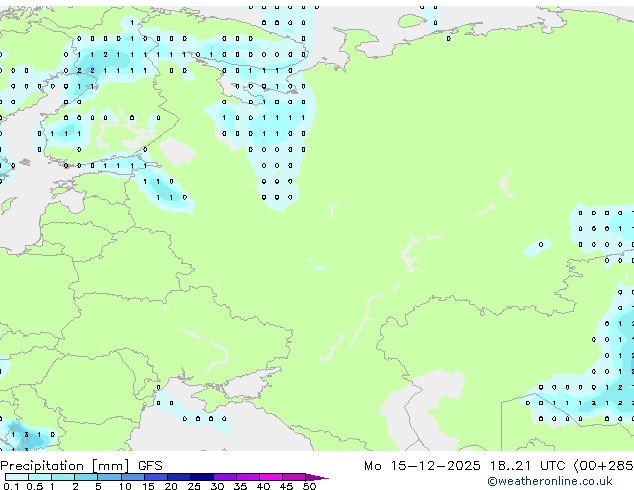Click the '10' legend scale label
Image resolution: width=634 pixels, height=490 pixels.
pos(125,486)
